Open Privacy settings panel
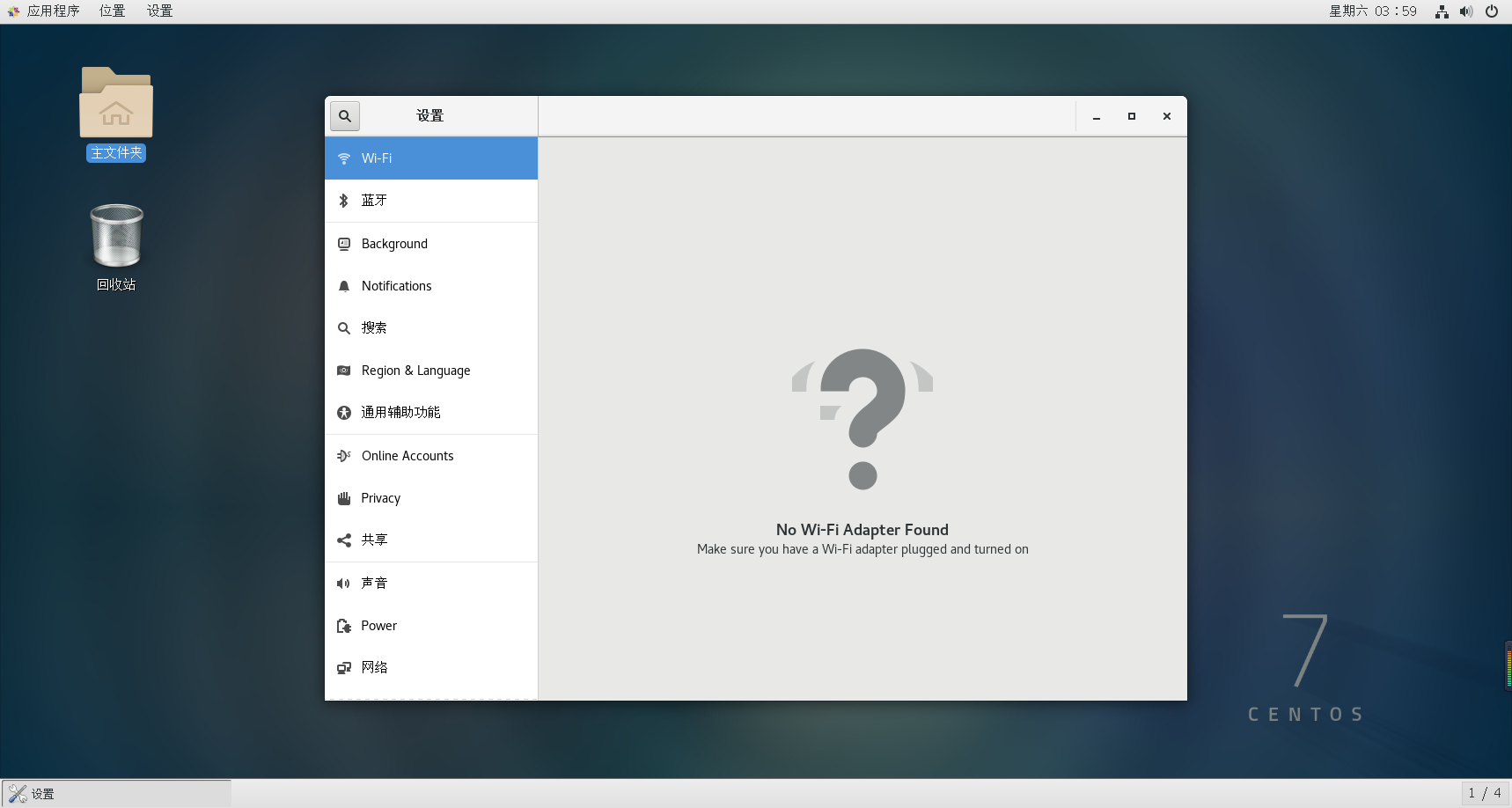 point(431,498)
